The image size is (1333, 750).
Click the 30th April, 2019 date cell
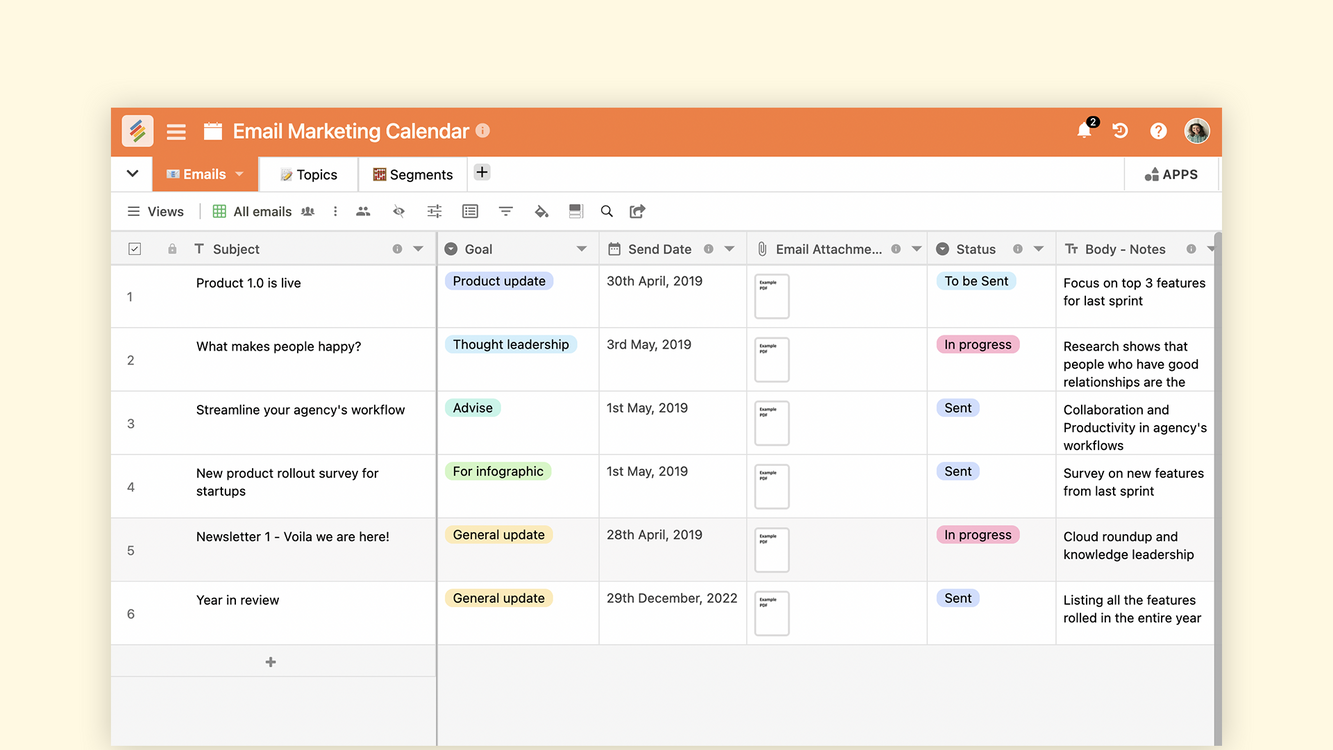pos(673,296)
